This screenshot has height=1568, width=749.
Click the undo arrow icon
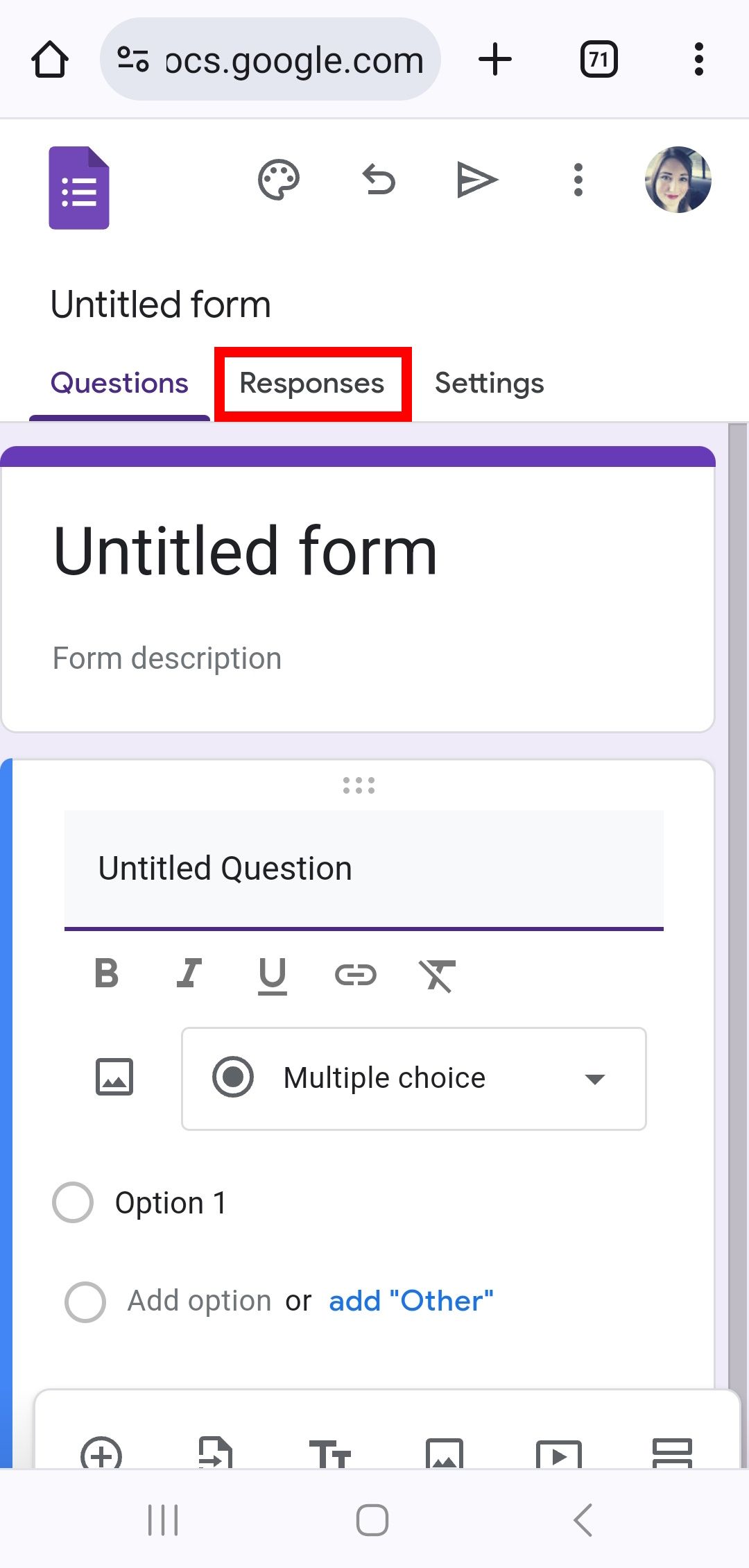coord(379,180)
